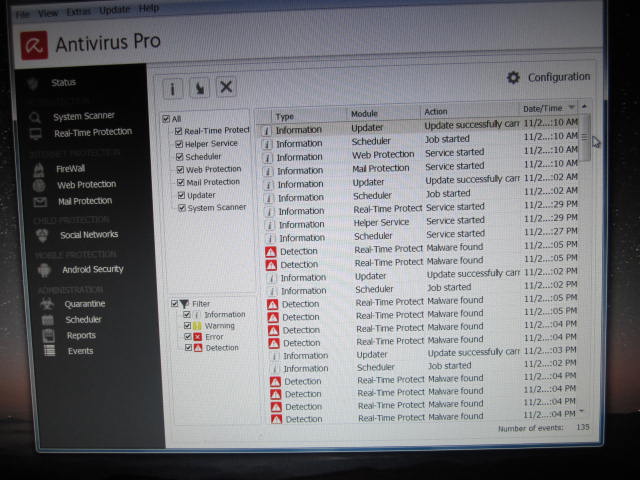The height and width of the screenshot is (480, 640).
Task: Click the export events toolbar icon
Action: click(200, 87)
